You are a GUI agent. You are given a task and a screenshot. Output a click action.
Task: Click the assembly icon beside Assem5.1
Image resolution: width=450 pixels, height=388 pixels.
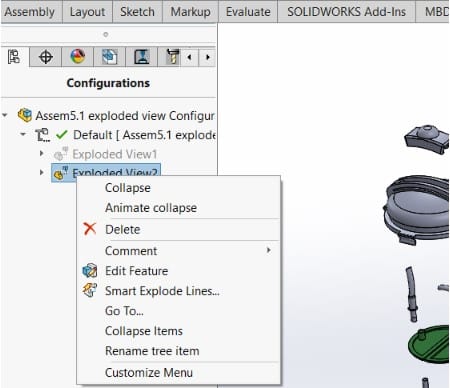pyautogui.click(x=25, y=115)
